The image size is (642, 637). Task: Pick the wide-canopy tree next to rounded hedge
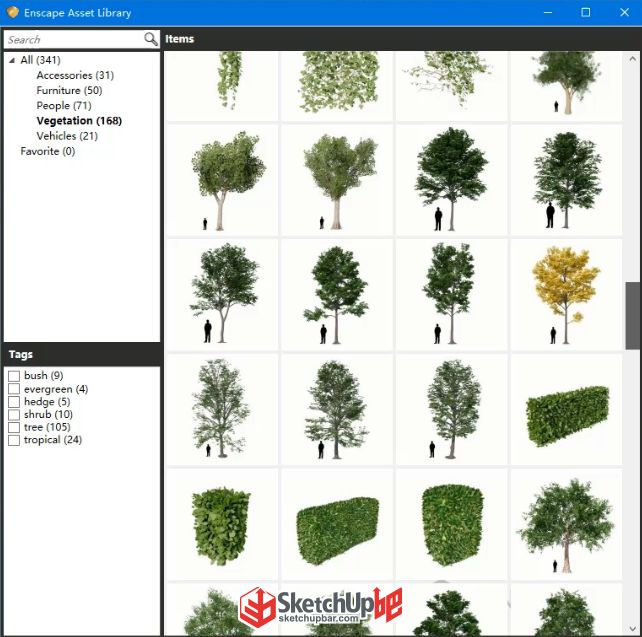[x=566, y=524]
